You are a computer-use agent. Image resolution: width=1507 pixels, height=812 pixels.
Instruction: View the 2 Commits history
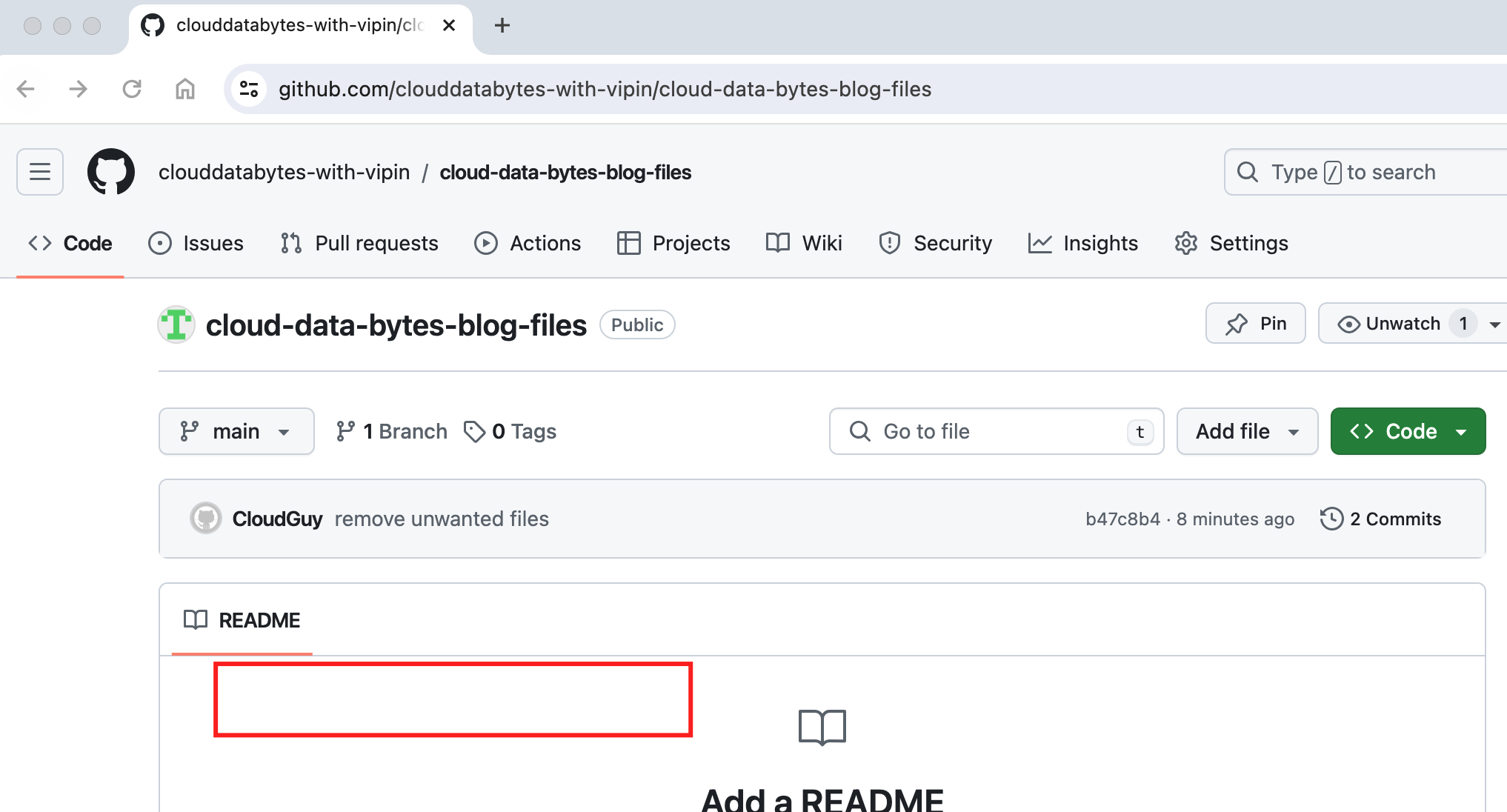click(x=1381, y=519)
